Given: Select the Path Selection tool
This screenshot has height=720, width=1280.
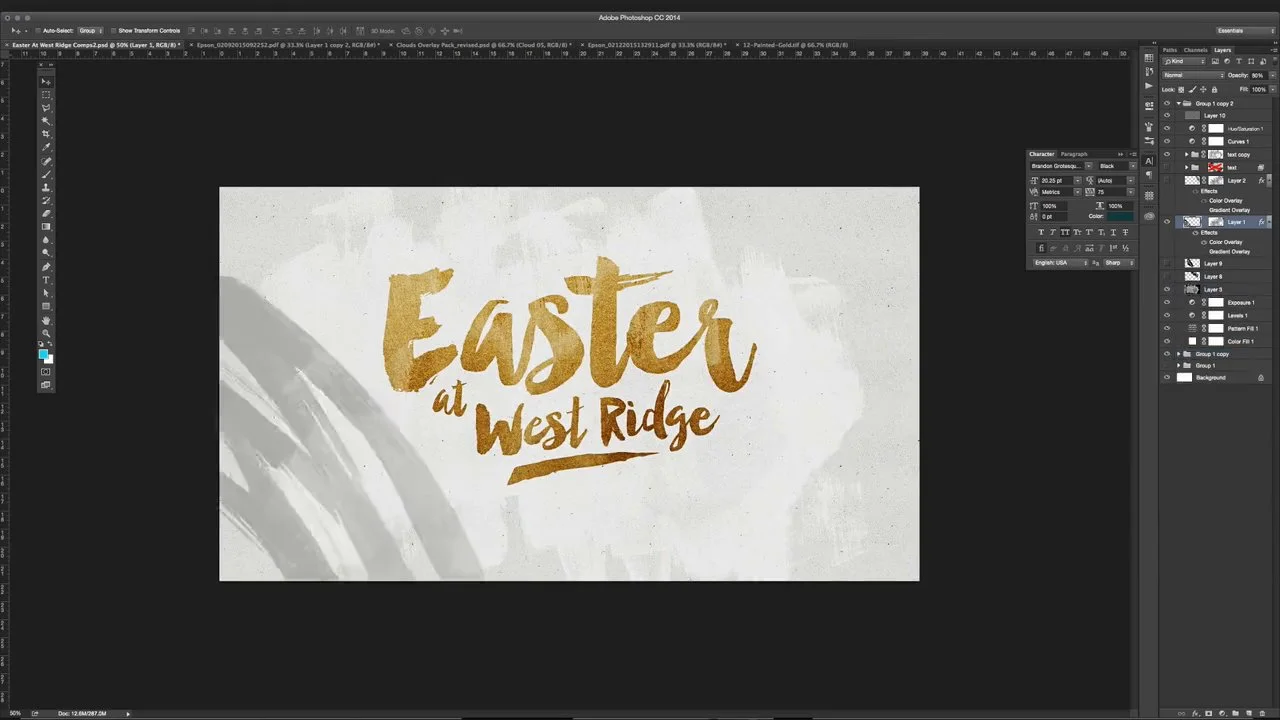Looking at the screenshot, I should (45, 293).
